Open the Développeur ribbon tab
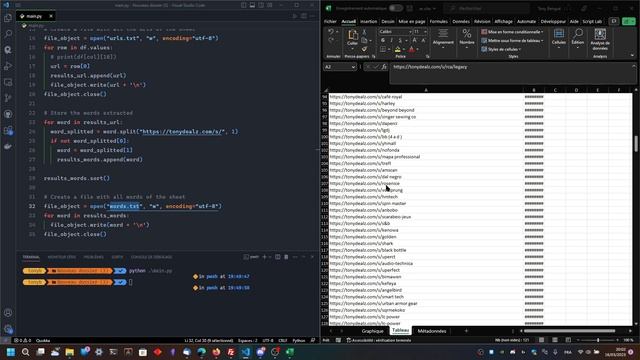 [x=553, y=22]
